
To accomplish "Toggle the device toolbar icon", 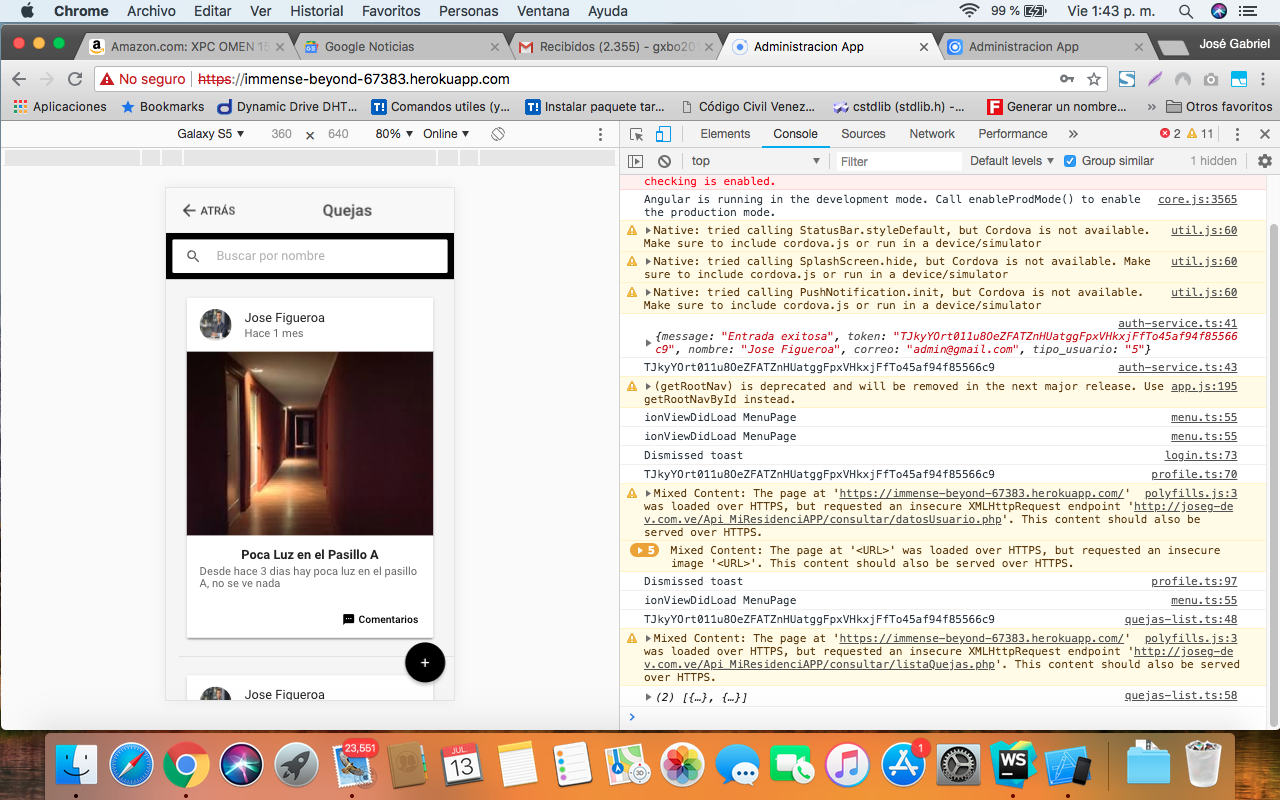I will [662, 134].
